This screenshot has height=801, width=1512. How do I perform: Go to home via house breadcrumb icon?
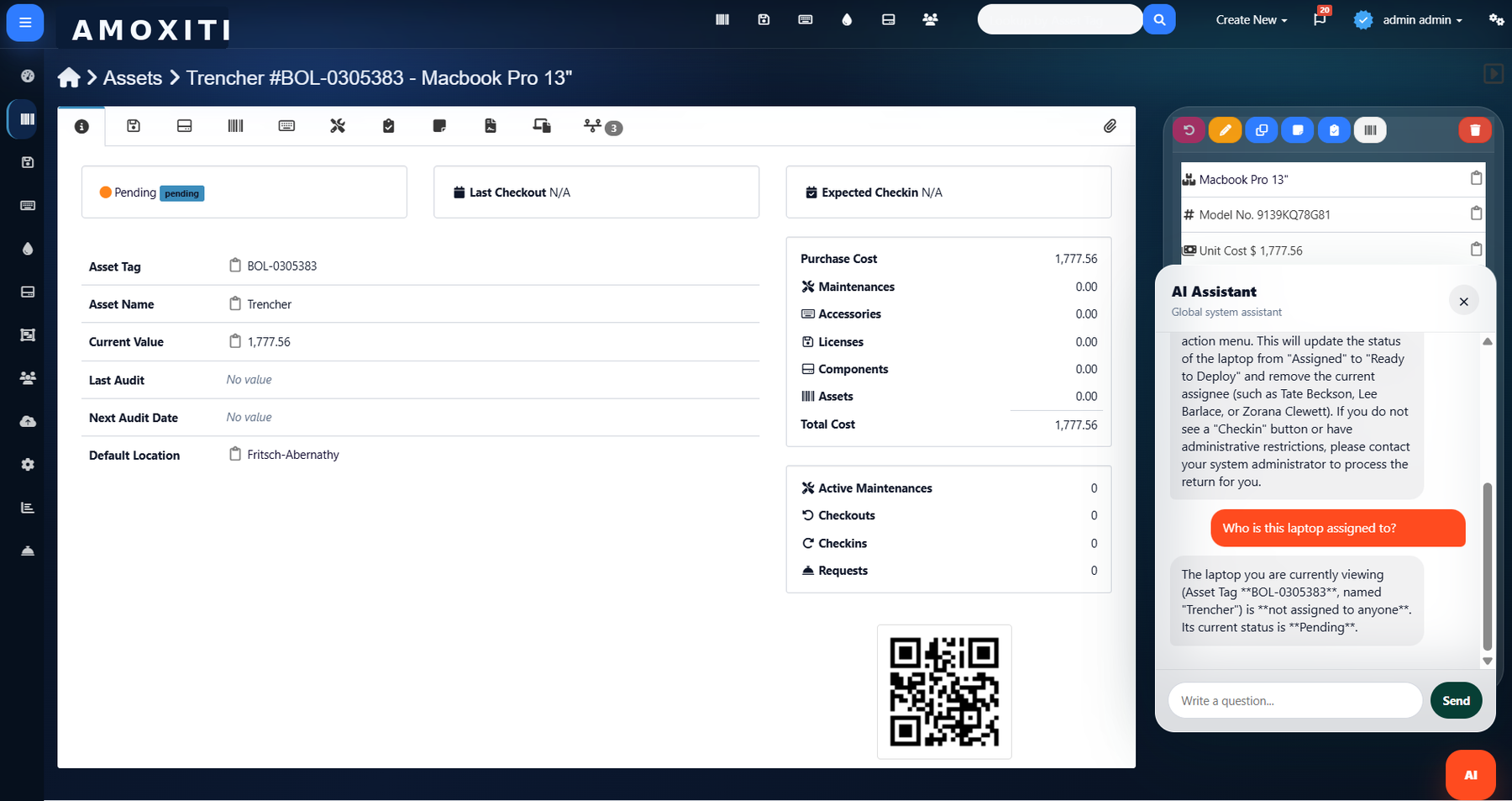point(69,78)
